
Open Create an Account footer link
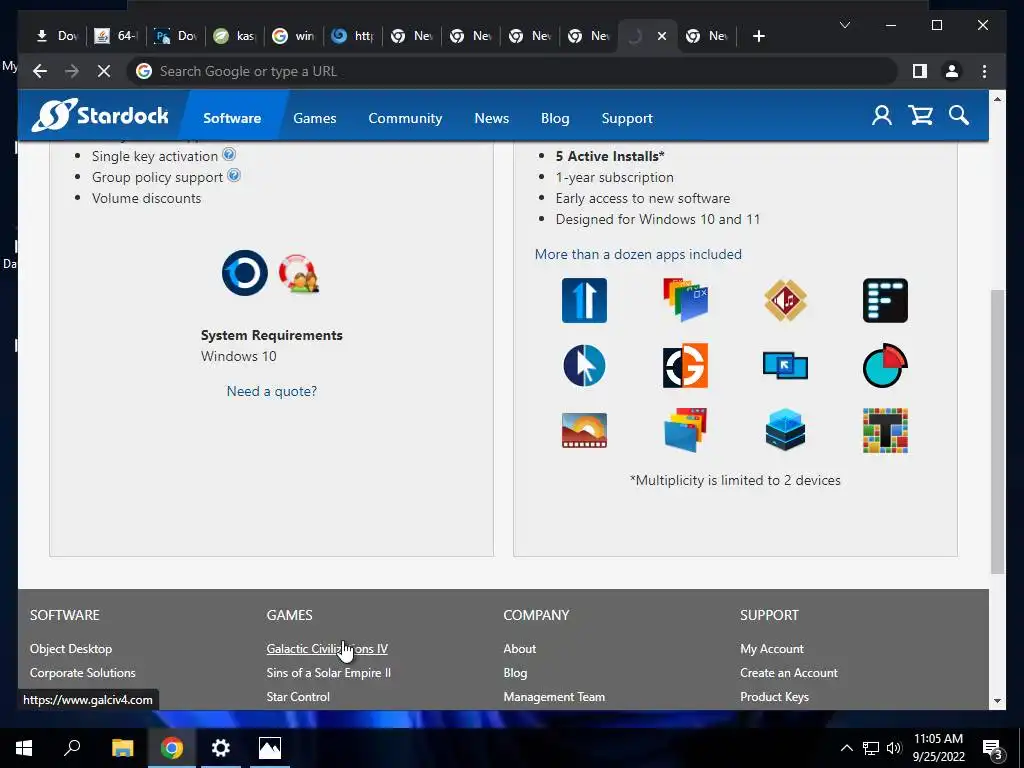pos(789,673)
